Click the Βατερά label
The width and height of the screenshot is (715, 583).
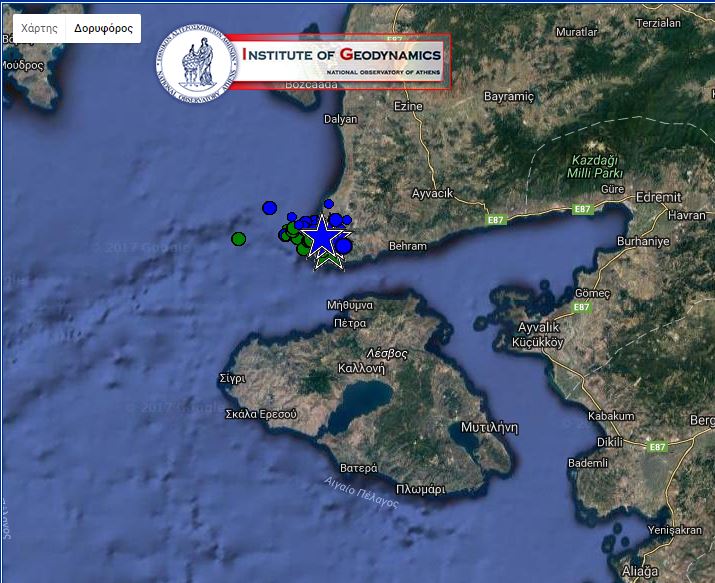click(359, 468)
